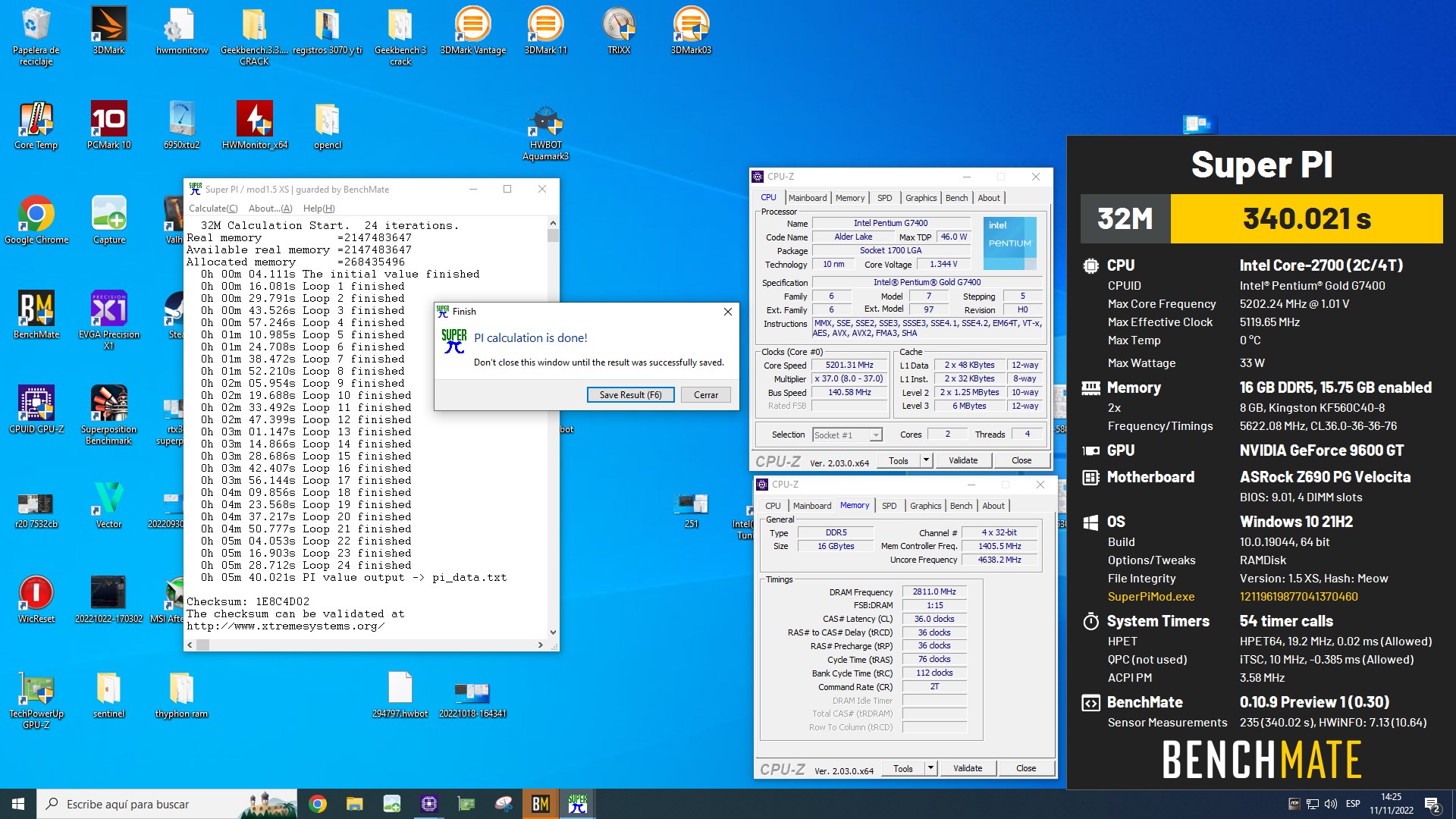Click Cerrar in Finish dialog

pyautogui.click(x=705, y=395)
